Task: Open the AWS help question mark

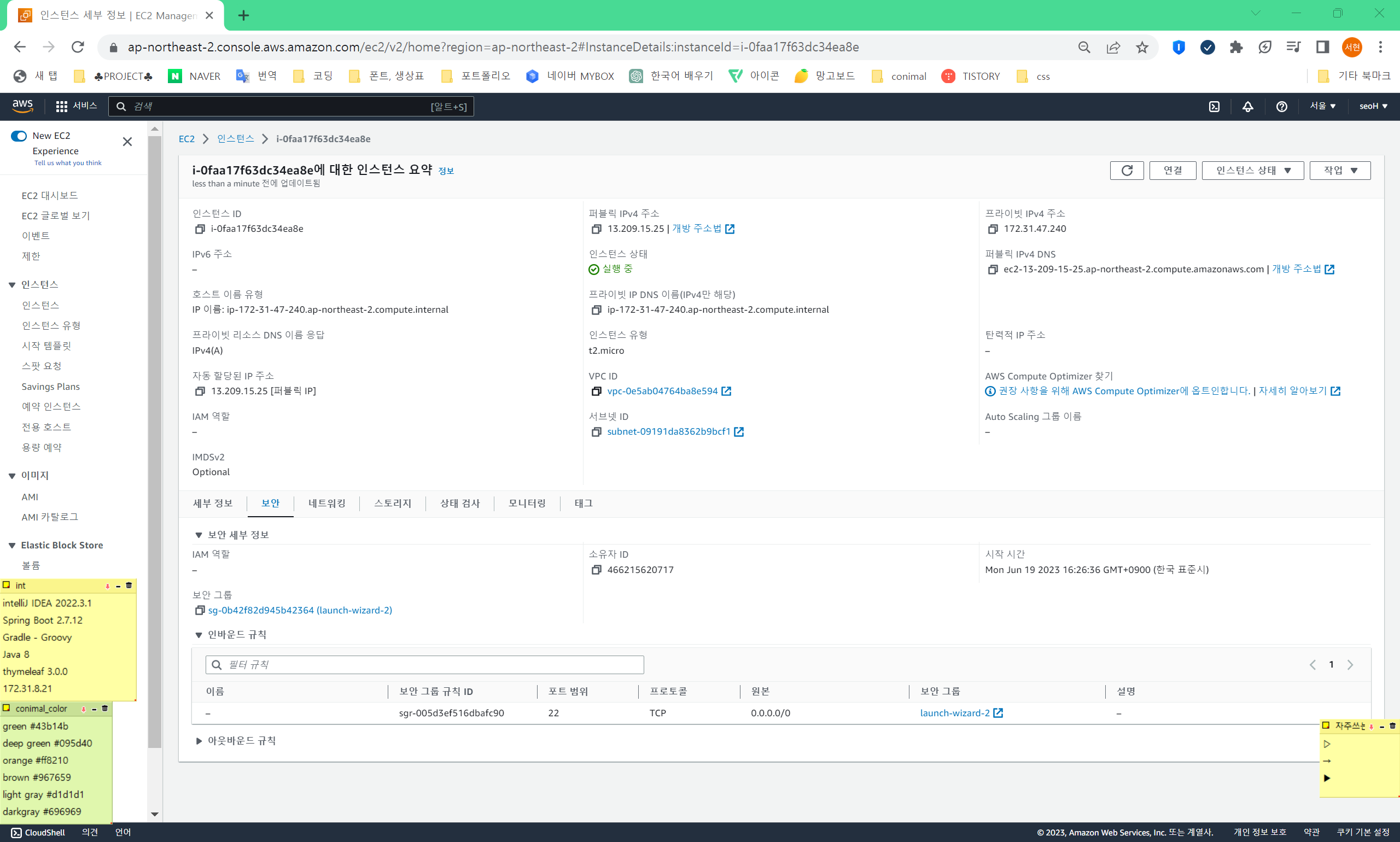Action: (1281, 106)
